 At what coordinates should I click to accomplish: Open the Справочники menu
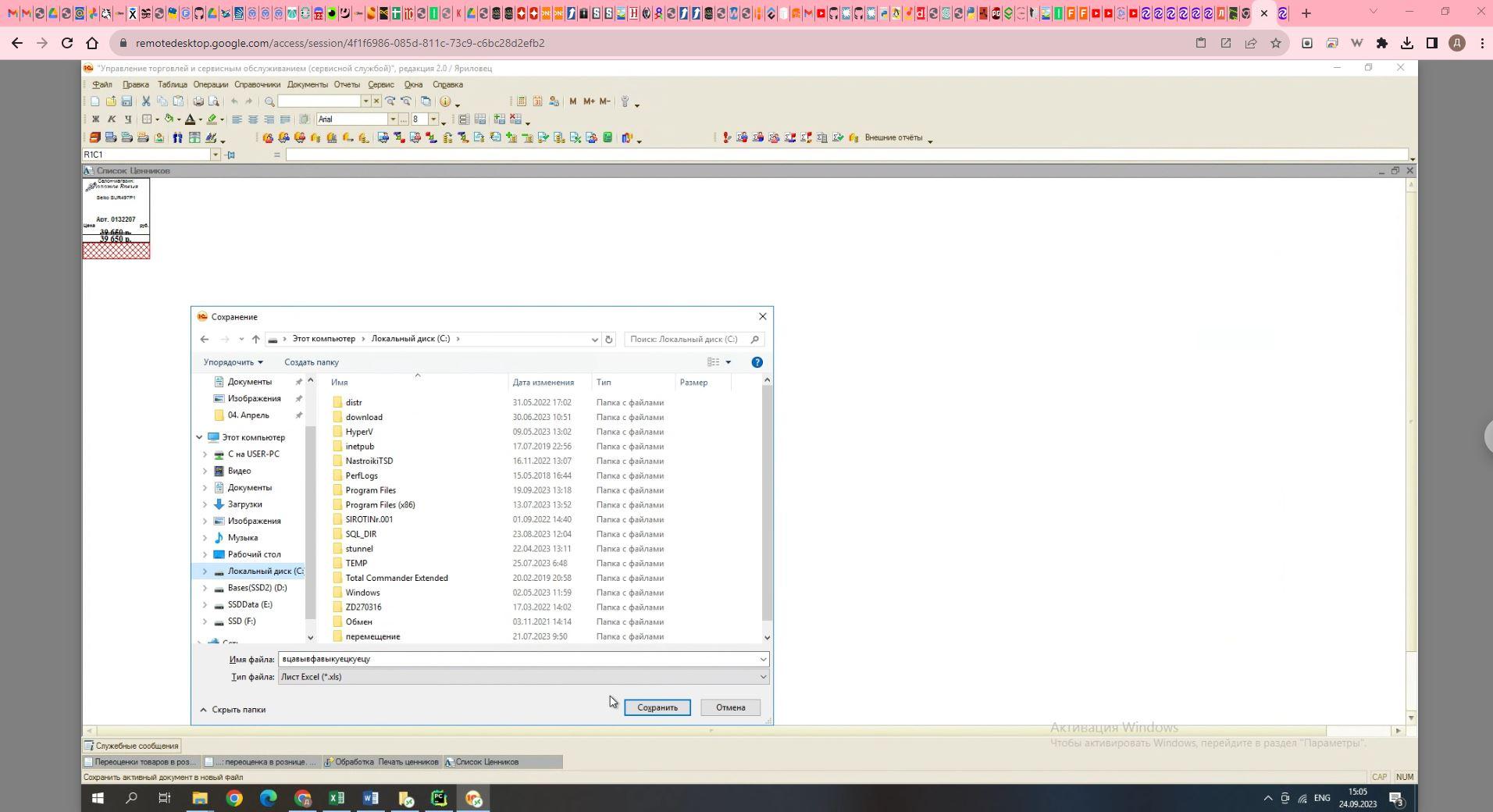tap(257, 84)
